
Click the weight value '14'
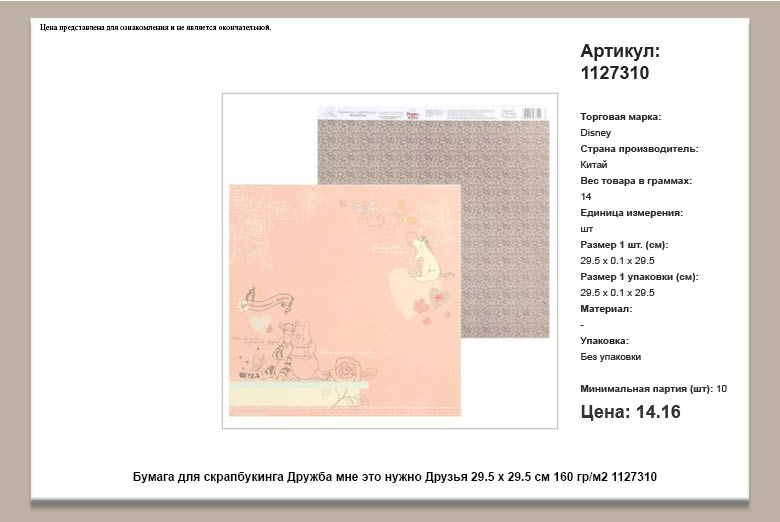[x=585, y=197]
